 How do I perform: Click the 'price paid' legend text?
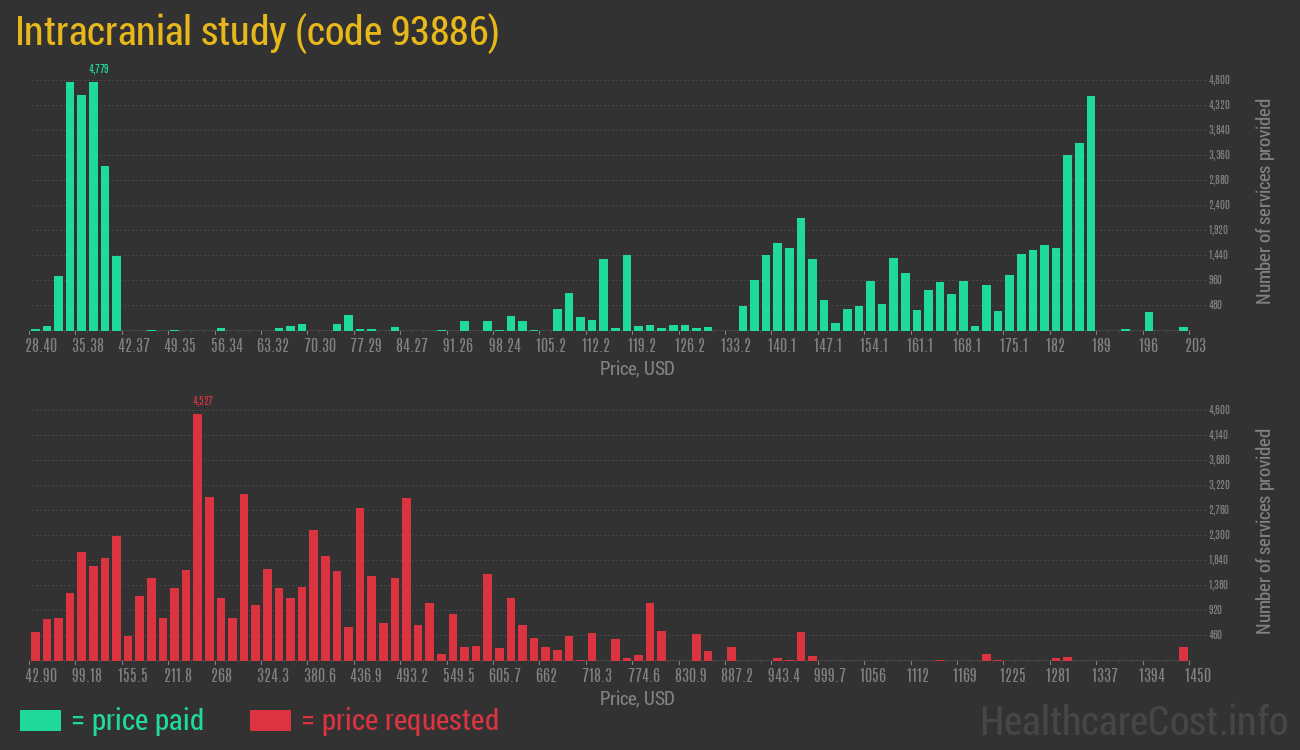point(138,720)
